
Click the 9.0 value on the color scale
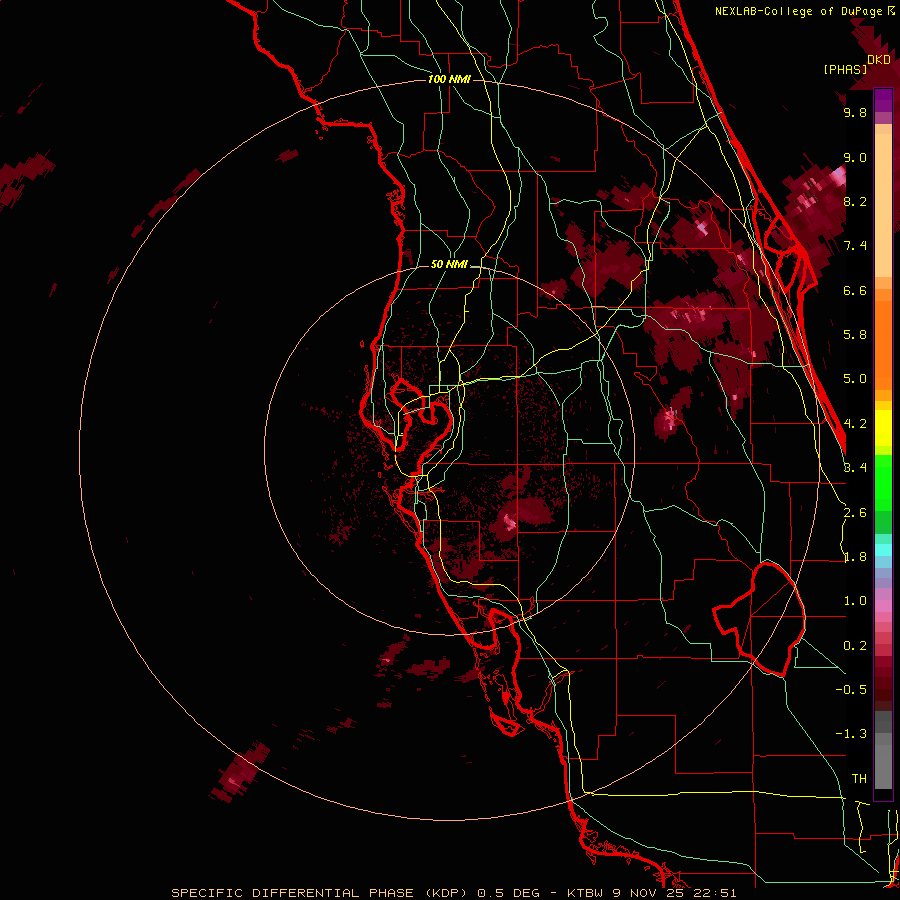point(855,157)
